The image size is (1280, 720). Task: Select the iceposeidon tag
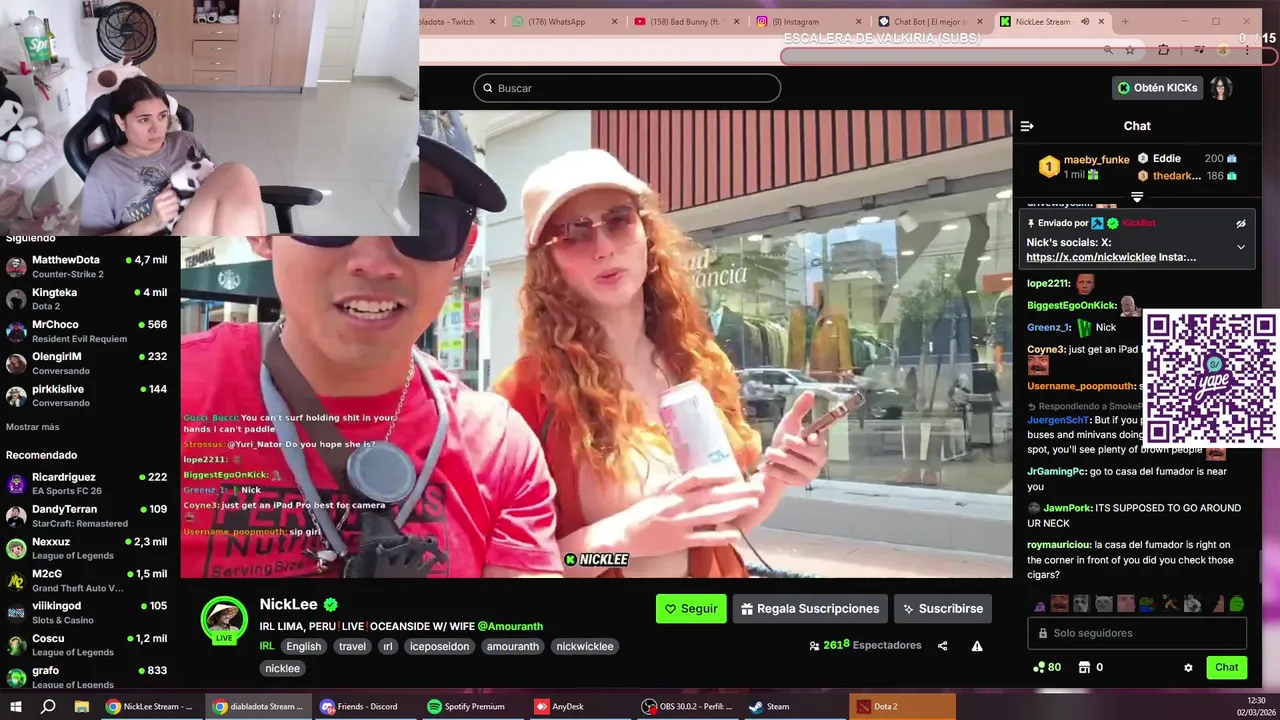[439, 646]
